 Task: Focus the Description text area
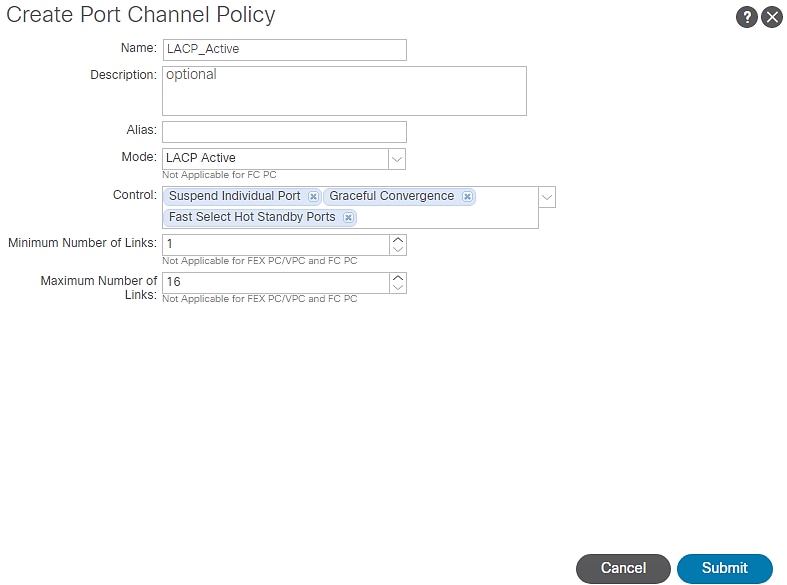tap(344, 91)
